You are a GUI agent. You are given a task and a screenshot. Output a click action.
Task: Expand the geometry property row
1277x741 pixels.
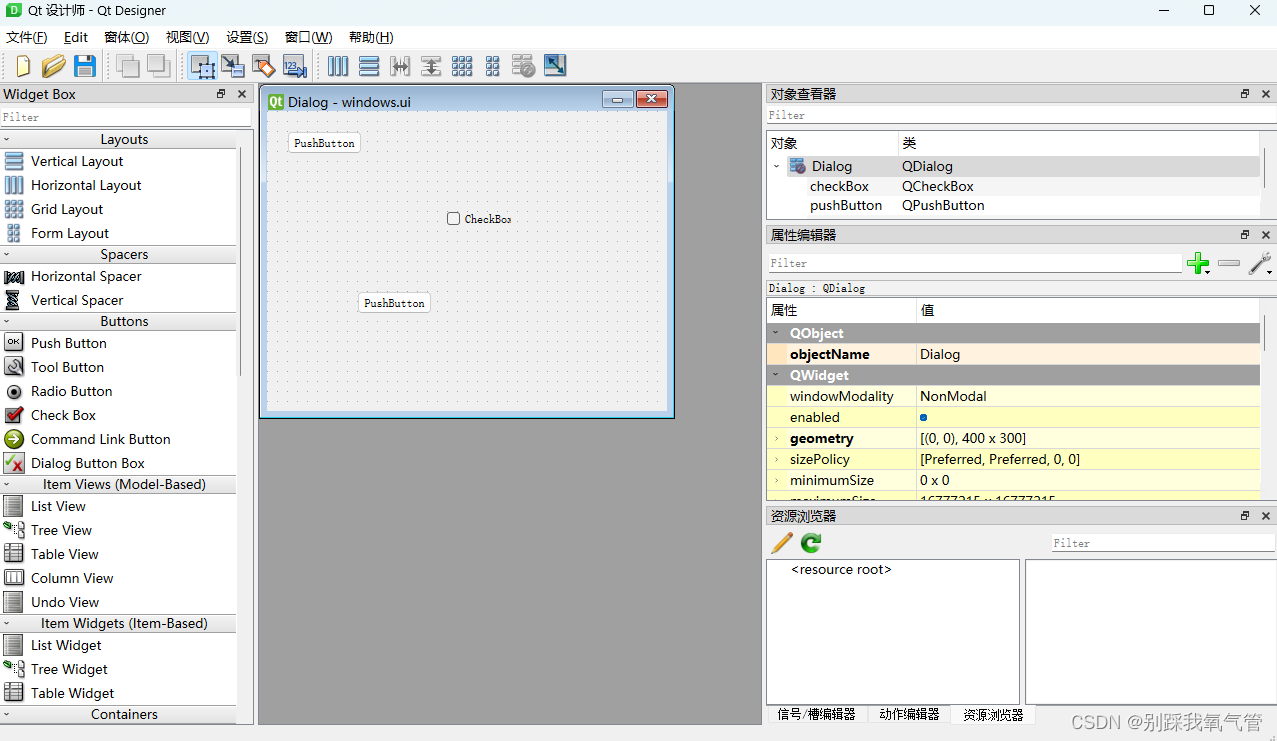776,438
